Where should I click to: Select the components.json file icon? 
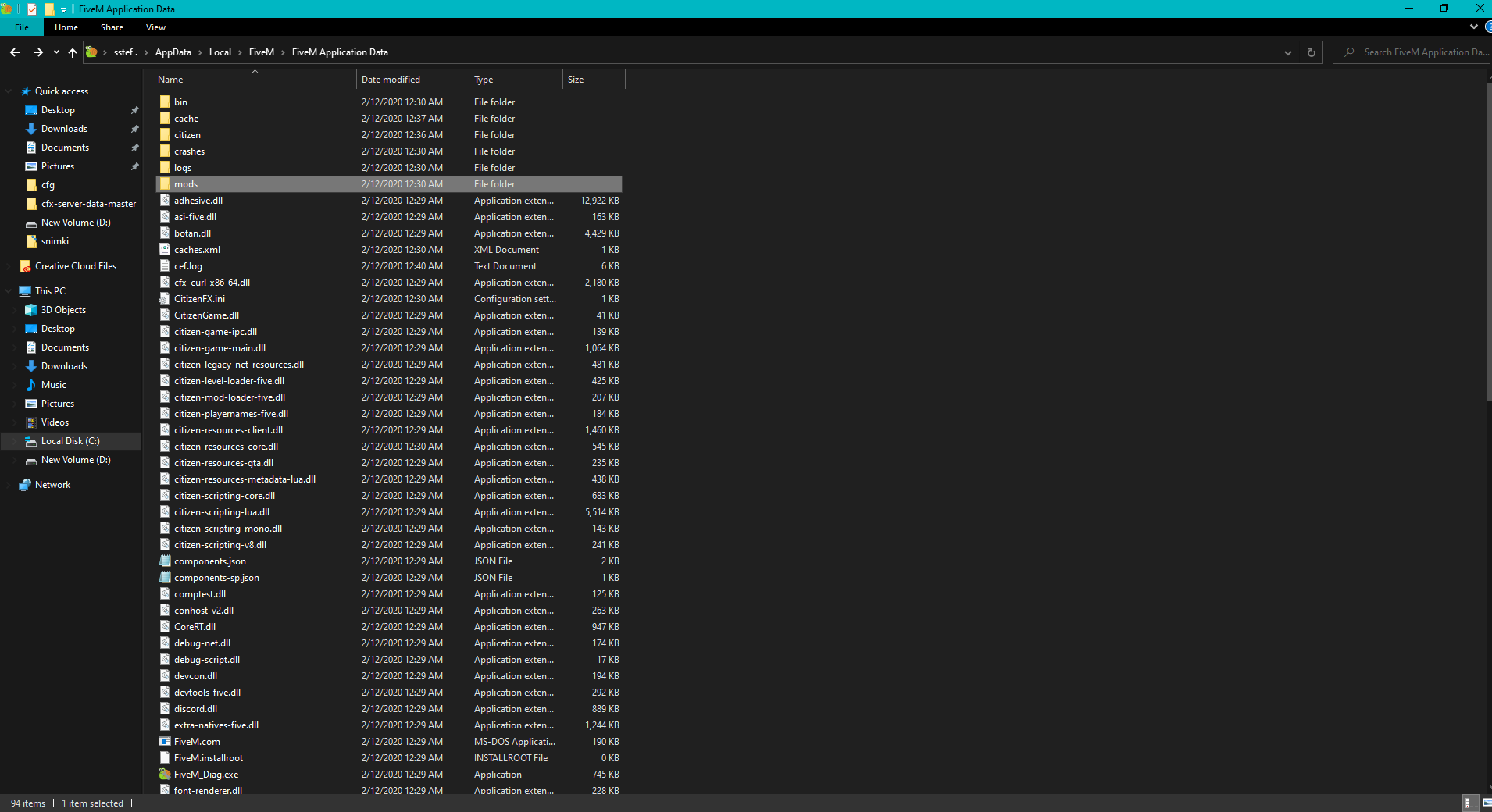pos(165,561)
